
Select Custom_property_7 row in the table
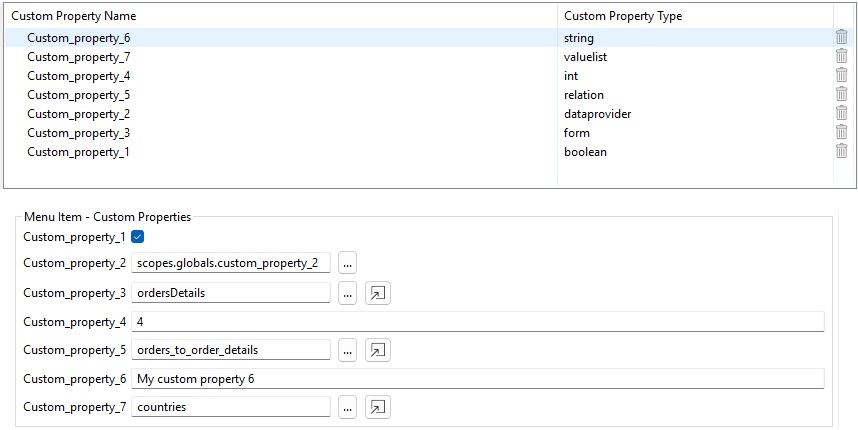click(419, 57)
